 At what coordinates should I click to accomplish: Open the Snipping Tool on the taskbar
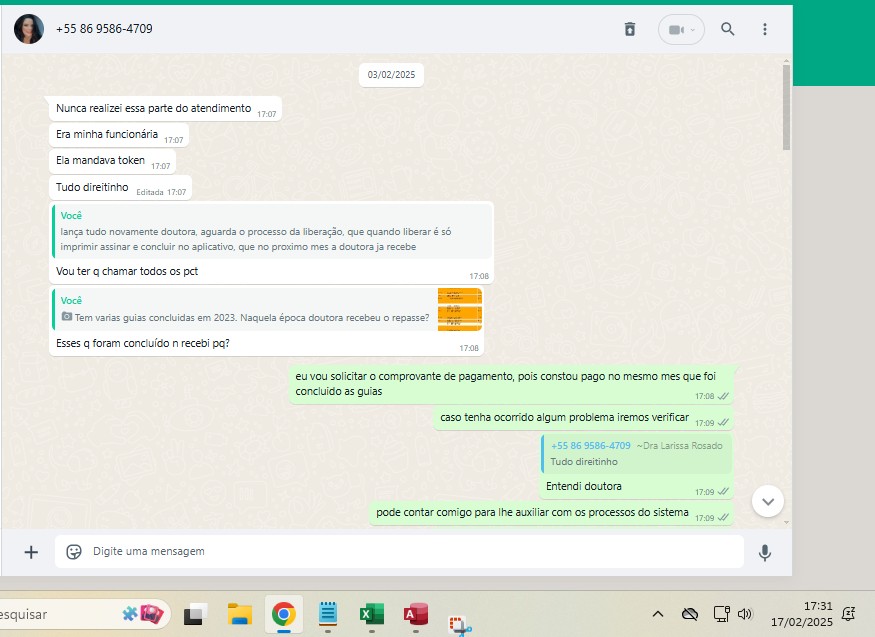click(460, 625)
